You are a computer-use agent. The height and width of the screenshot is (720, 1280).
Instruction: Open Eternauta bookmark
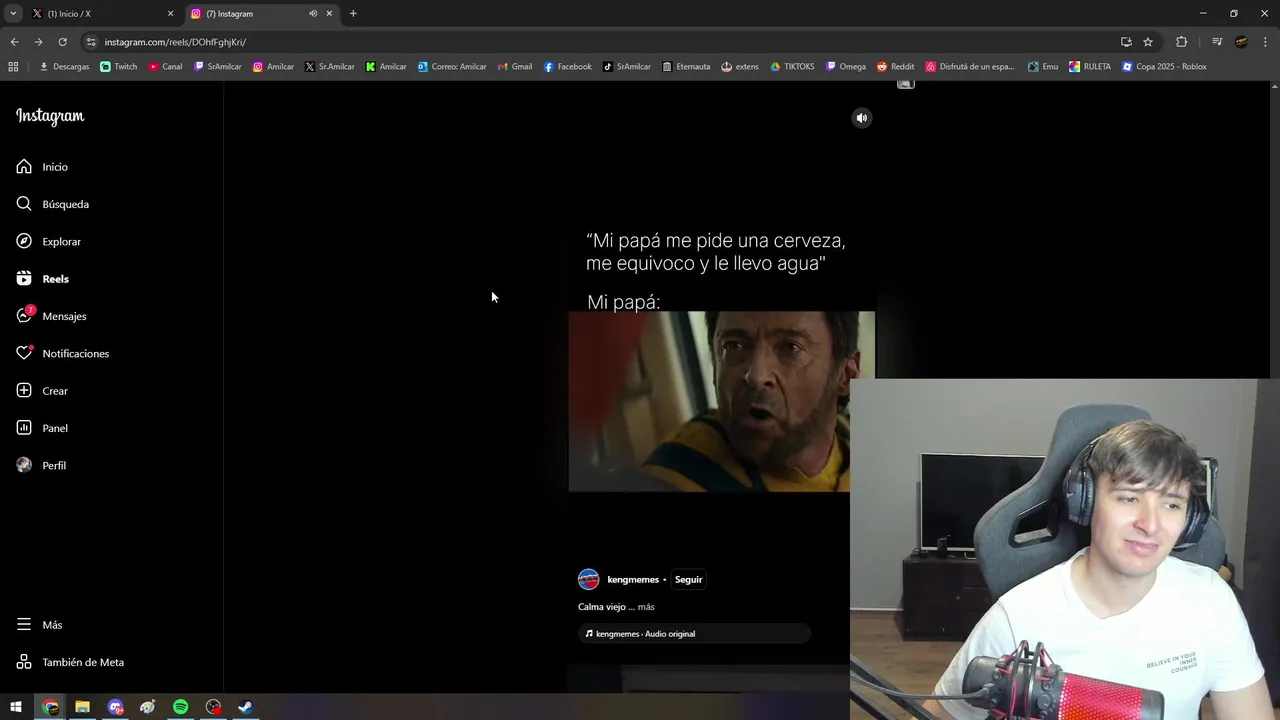(686, 67)
